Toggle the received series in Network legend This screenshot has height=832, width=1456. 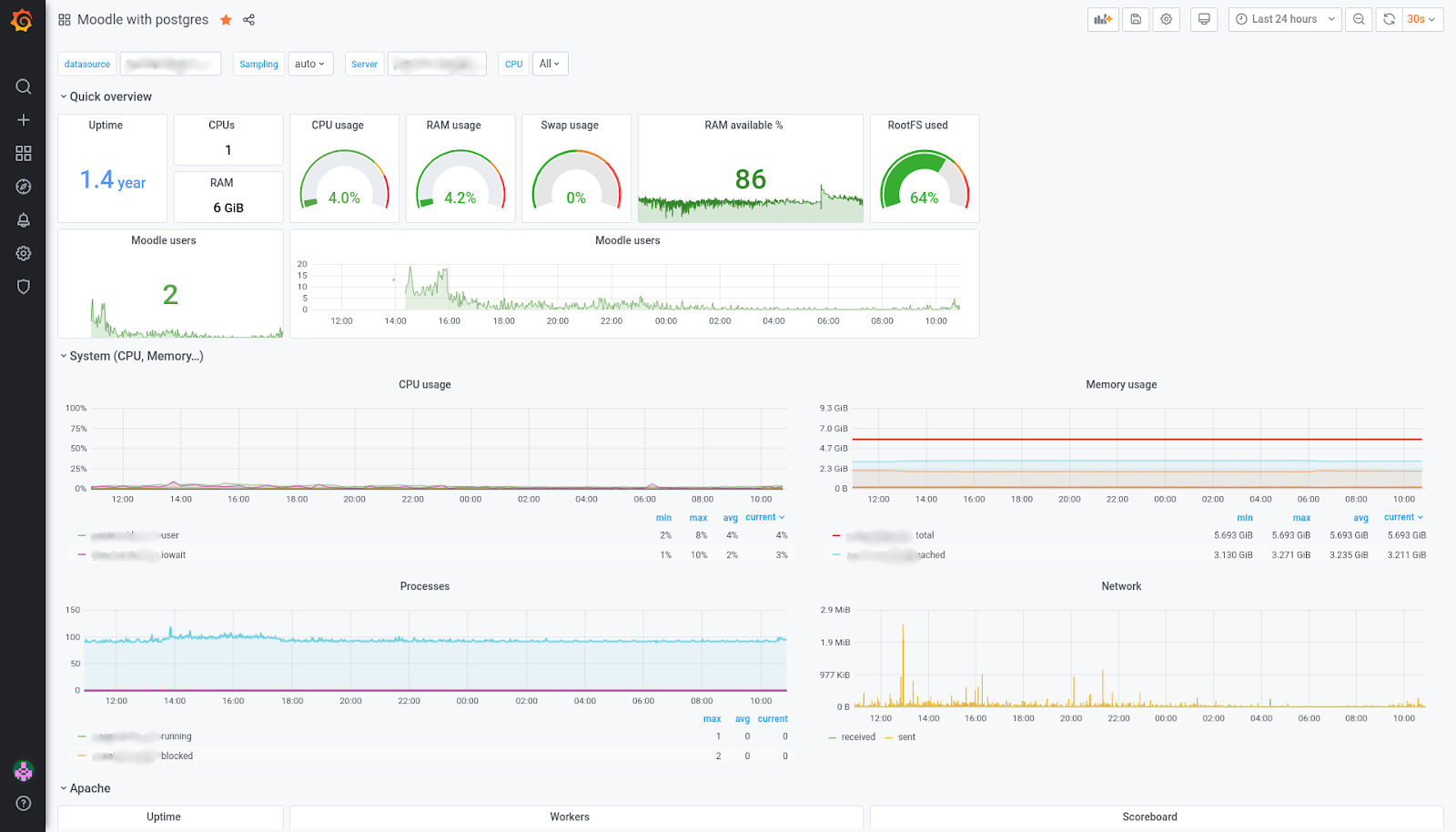coord(858,737)
